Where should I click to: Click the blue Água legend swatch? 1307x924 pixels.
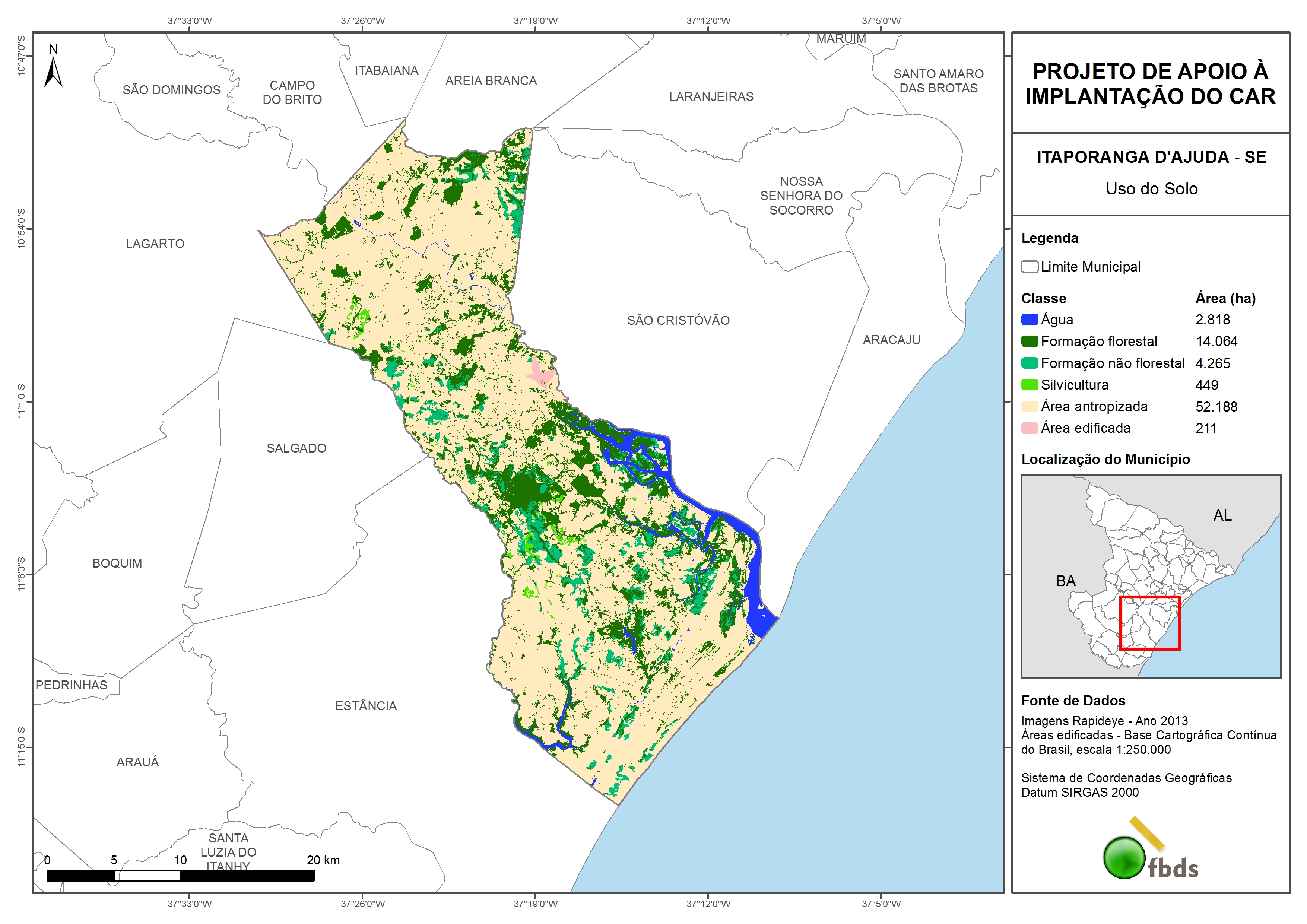[x=1029, y=320]
